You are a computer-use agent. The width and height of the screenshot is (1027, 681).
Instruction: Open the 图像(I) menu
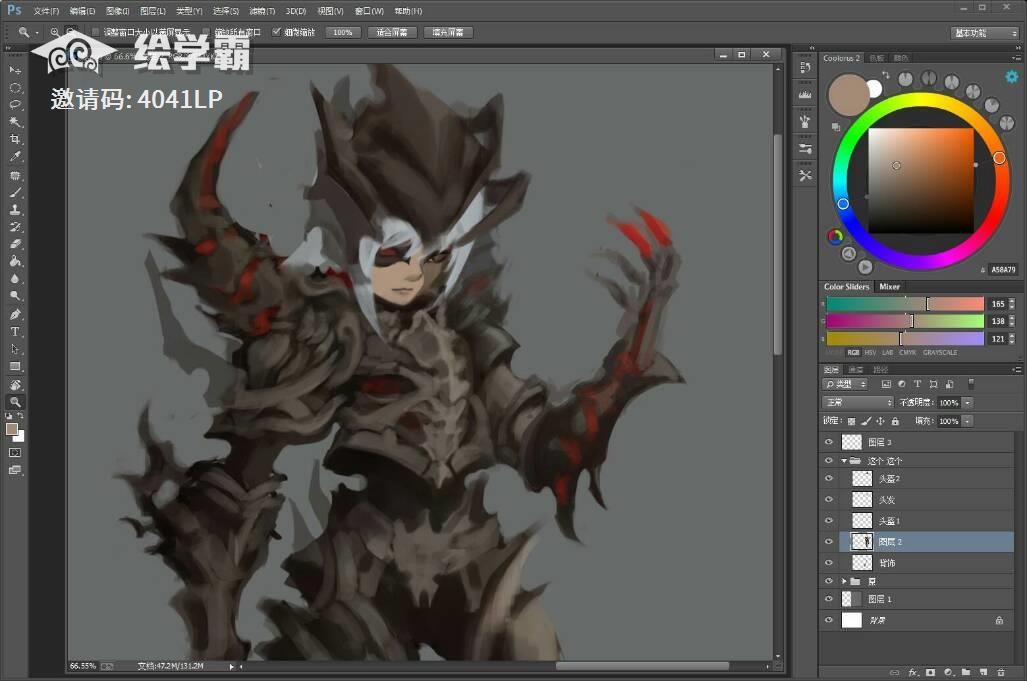click(x=117, y=11)
